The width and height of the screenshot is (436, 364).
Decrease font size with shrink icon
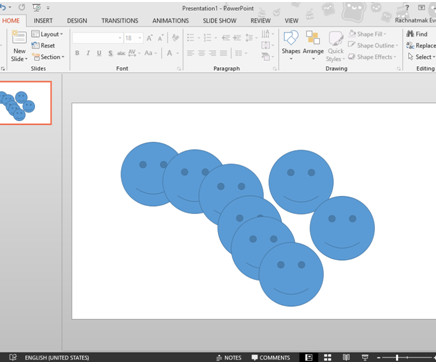point(160,38)
